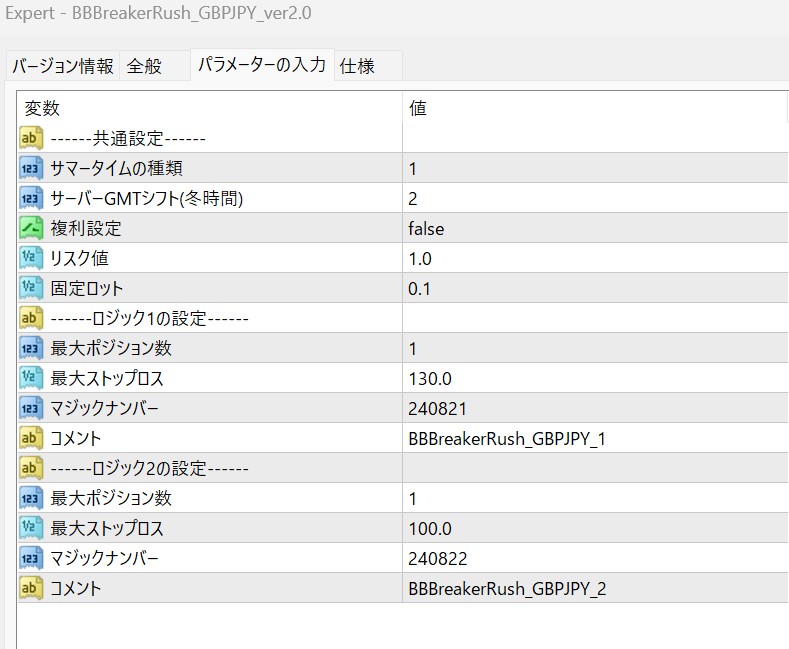Select コメント label in the BBBreakerRush_GBPJPY_1 row
The height and width of the screenshot is (649, 789).
[x=75, y=438]
